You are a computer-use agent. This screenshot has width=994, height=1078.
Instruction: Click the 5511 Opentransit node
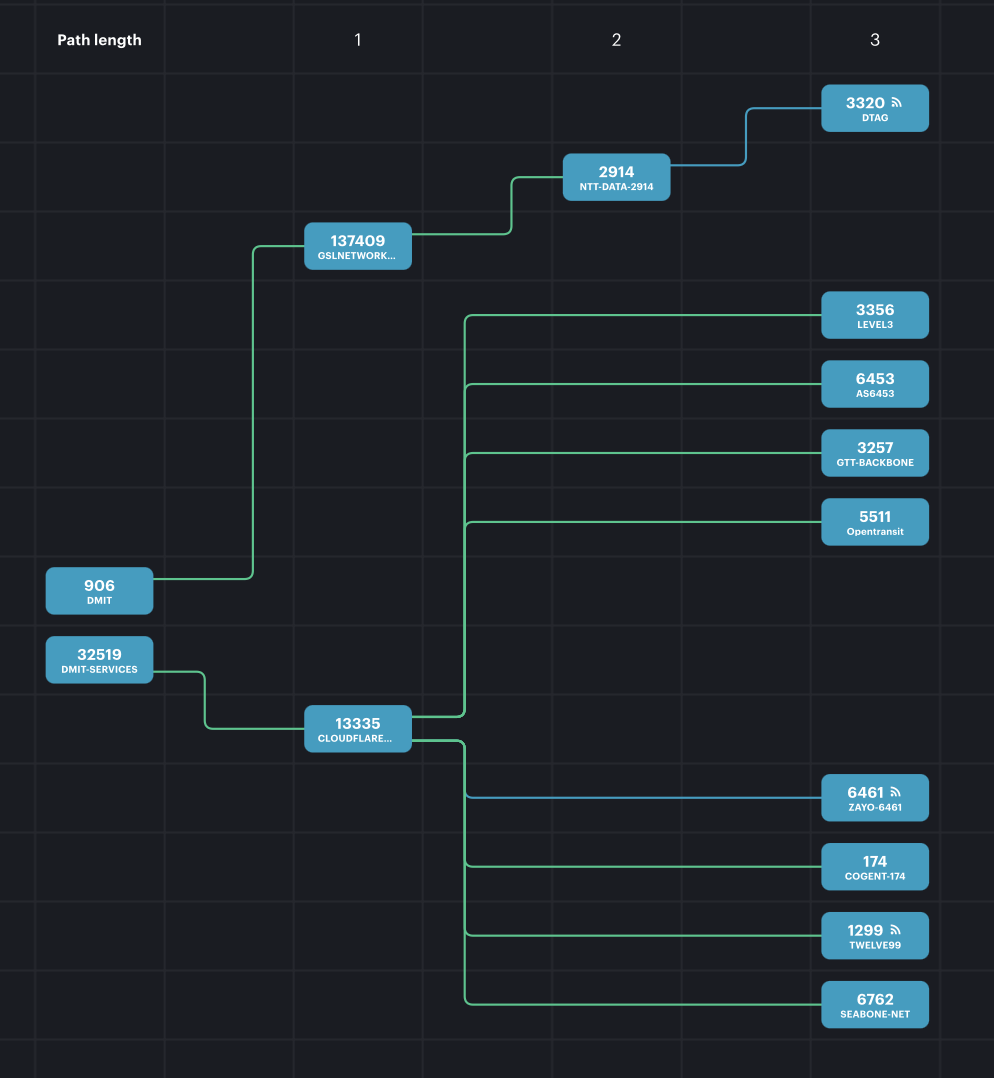tap(874, 522)
